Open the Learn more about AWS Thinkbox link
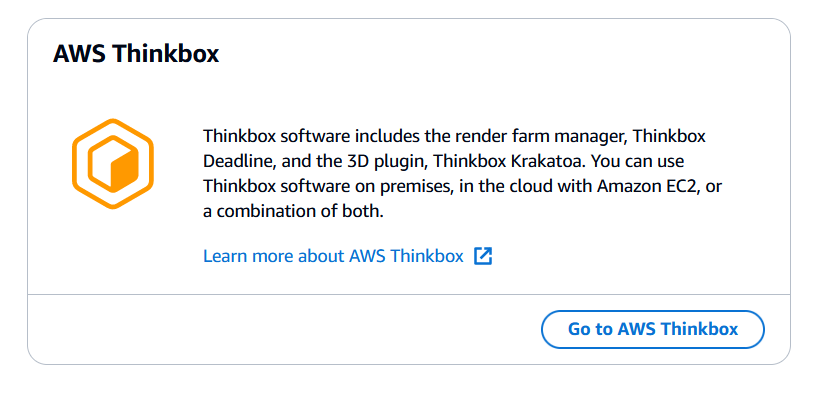Image resolution: width=821 pixels, height=400 pixels. tap(333, 256)
